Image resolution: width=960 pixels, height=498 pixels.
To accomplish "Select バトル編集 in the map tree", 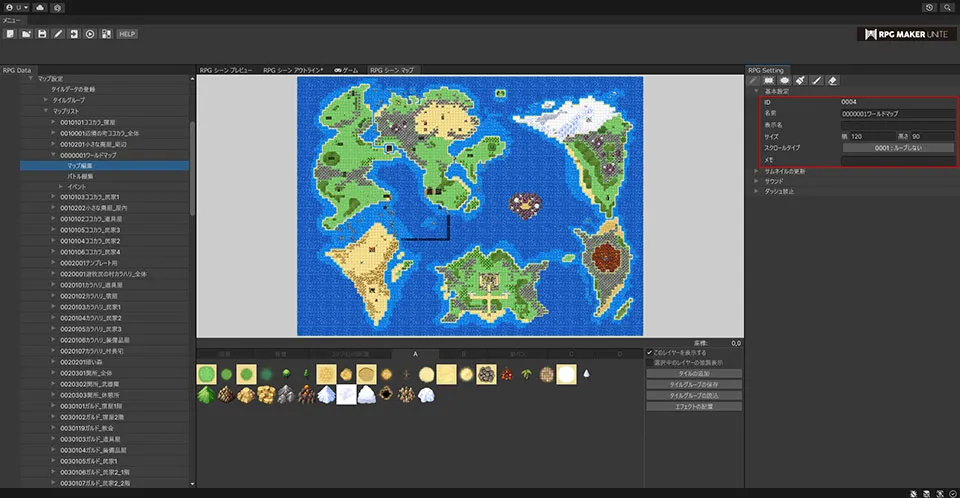I will tap(80, 176).
